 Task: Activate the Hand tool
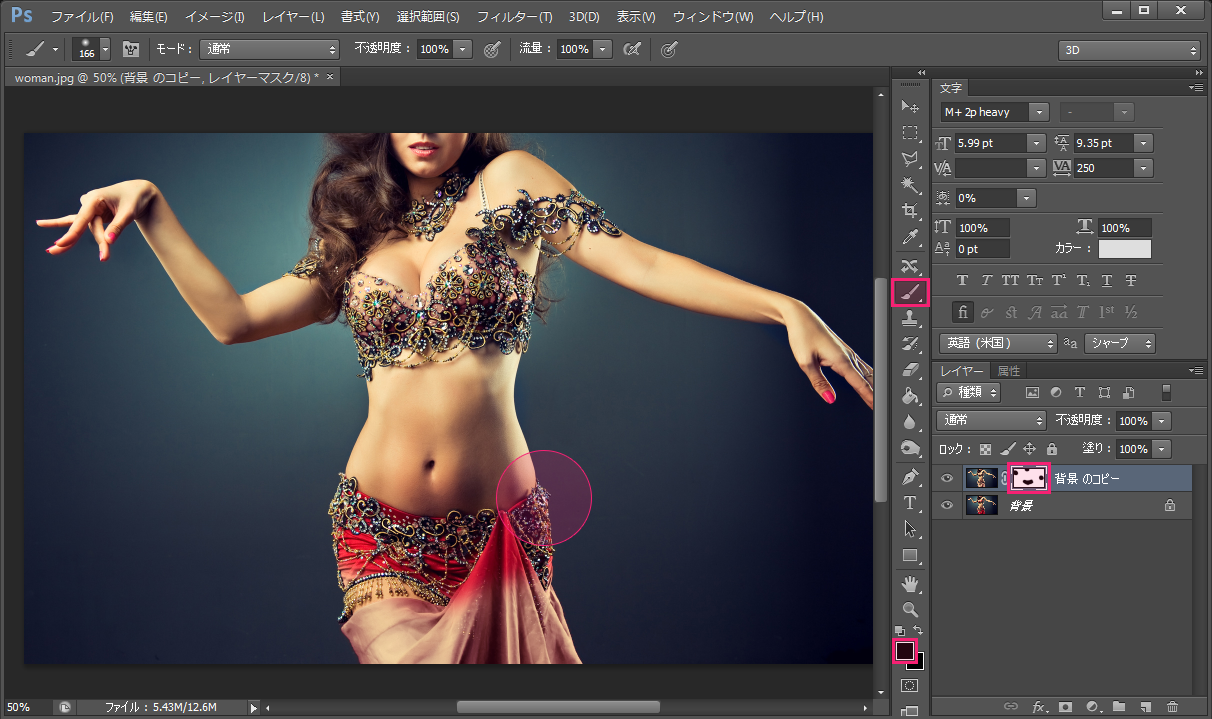[x=910, y=583]
